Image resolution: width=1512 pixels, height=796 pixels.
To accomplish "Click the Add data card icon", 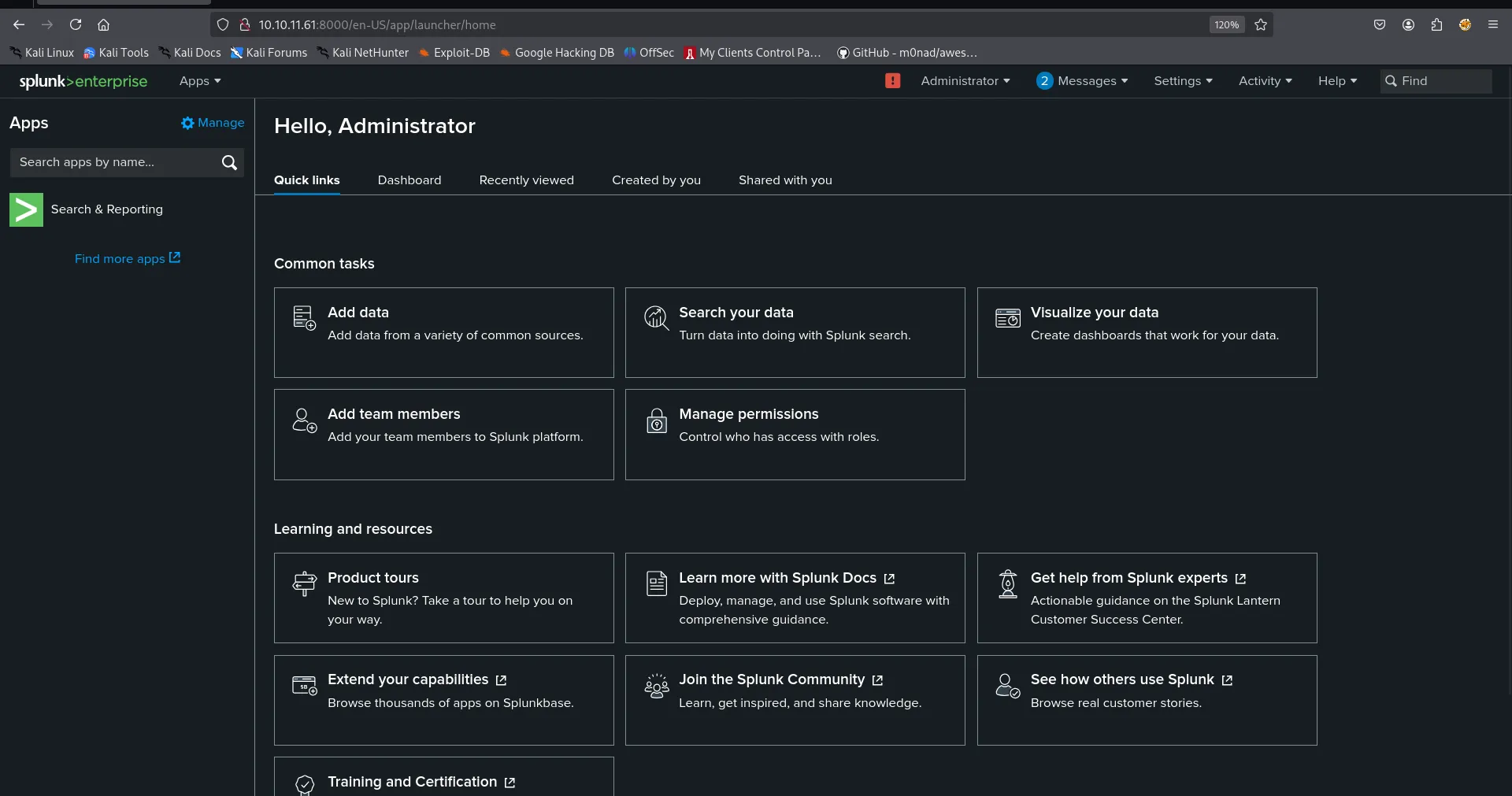I will click(x=304, y=318).
